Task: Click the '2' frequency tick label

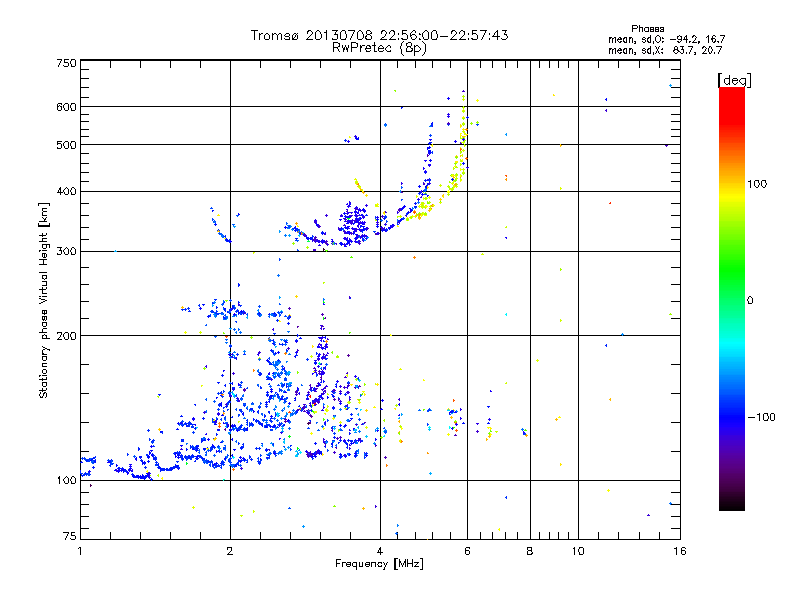Action: (x=230, y=551)
